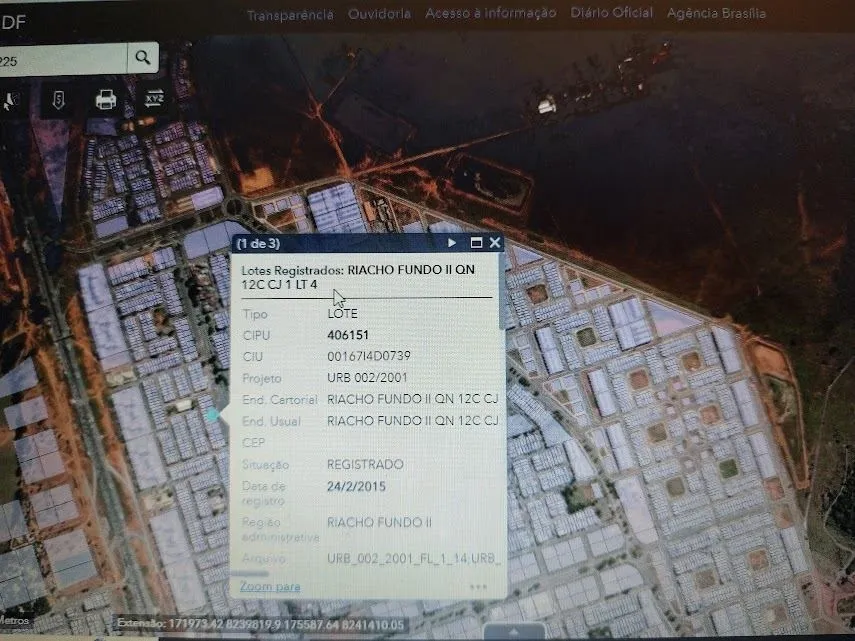Open Ouvidoria menu
The height and width of the screenshot is (641, 855).
click(380, 14)
